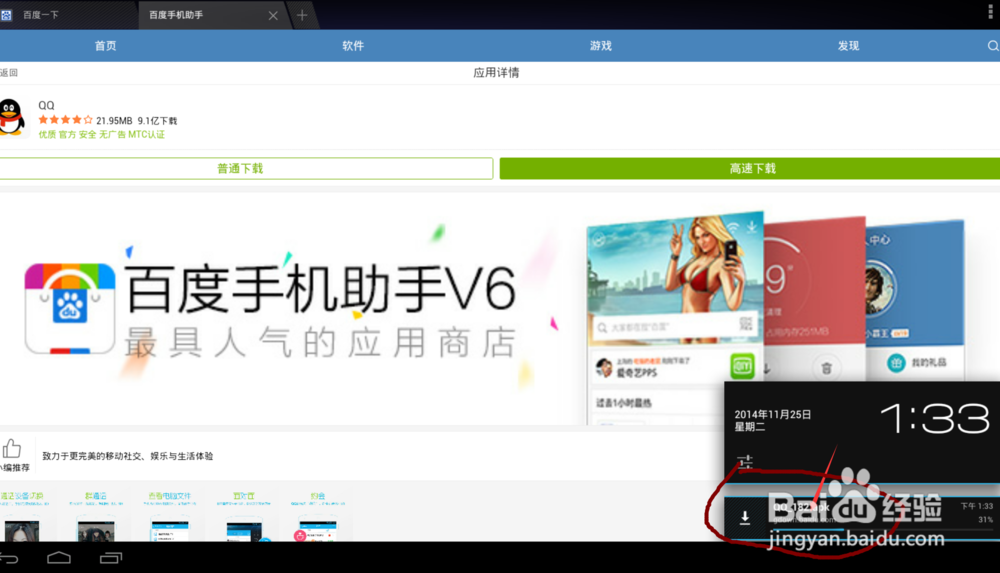Click the star rating for QQ

(x=65, y=120)
